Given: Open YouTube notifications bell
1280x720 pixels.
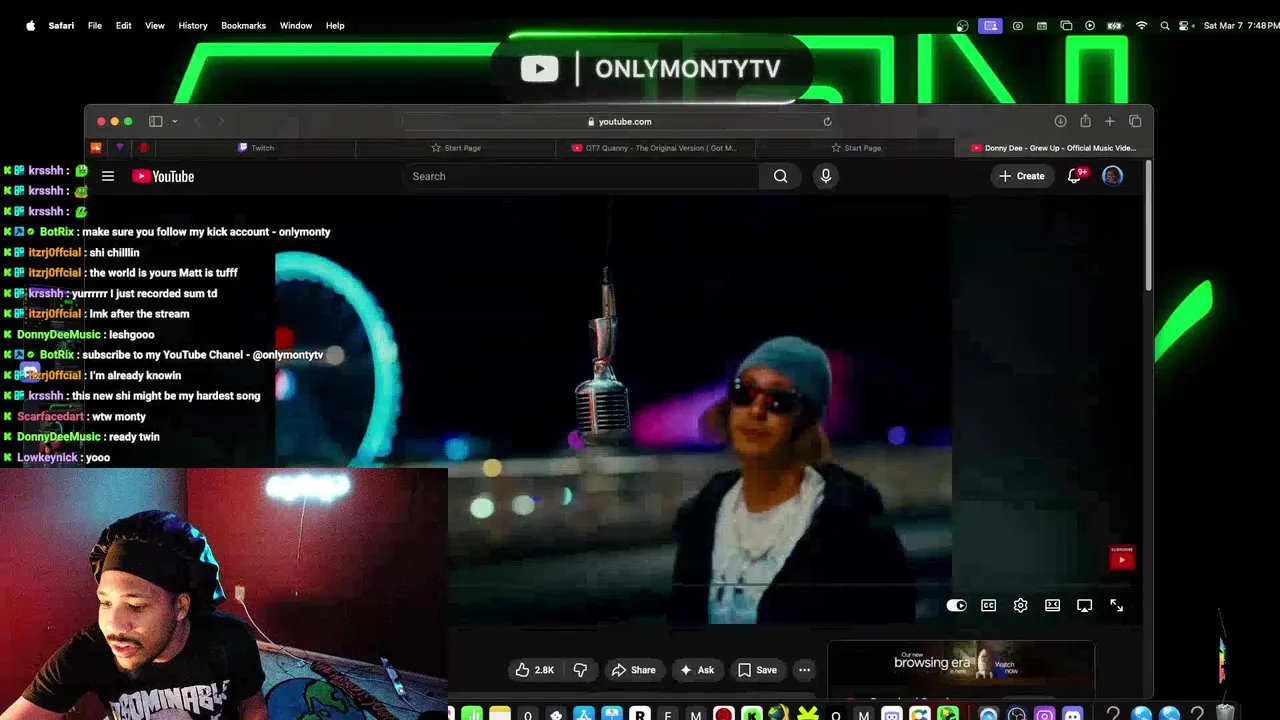Looking at the screenshot, I should [1075, 176].
